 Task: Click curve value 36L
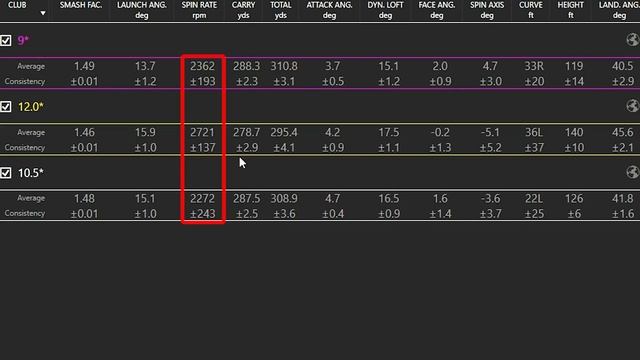point(534,132)
